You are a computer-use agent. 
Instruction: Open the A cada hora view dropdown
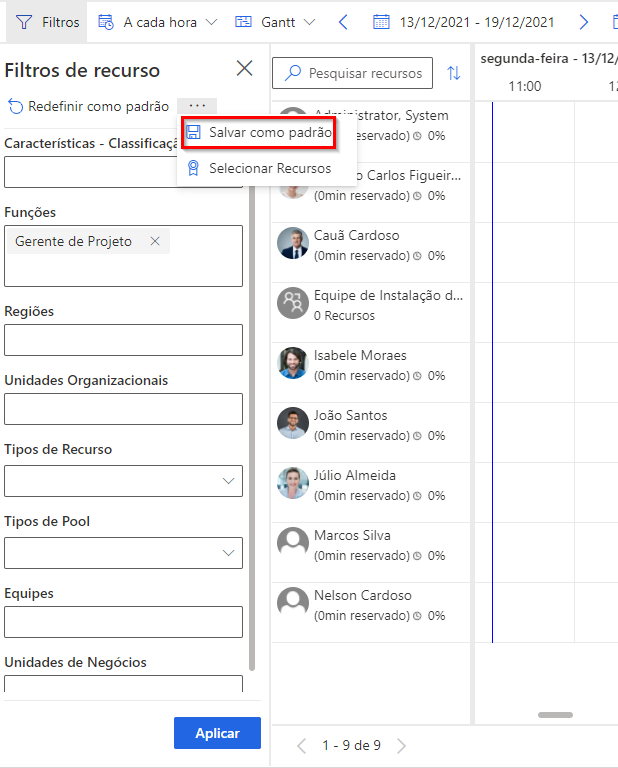[157, 22]
